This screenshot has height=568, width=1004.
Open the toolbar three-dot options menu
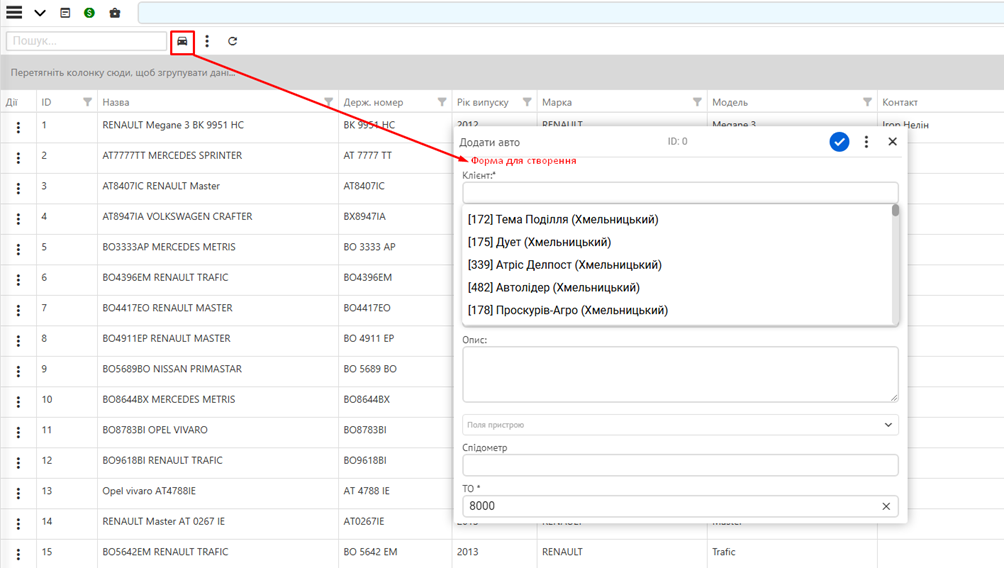207,41
